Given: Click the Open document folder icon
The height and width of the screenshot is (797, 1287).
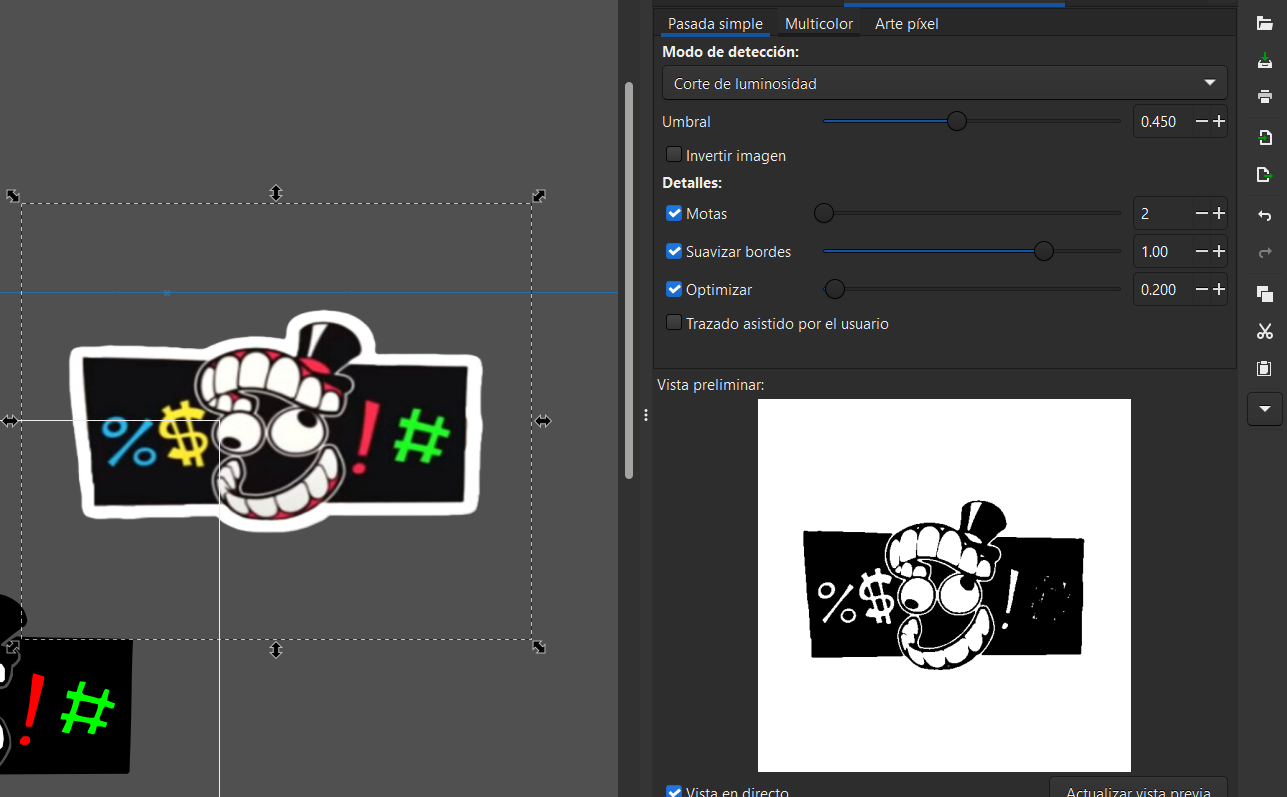Looking at the screenshot, I should point(1264,24).
